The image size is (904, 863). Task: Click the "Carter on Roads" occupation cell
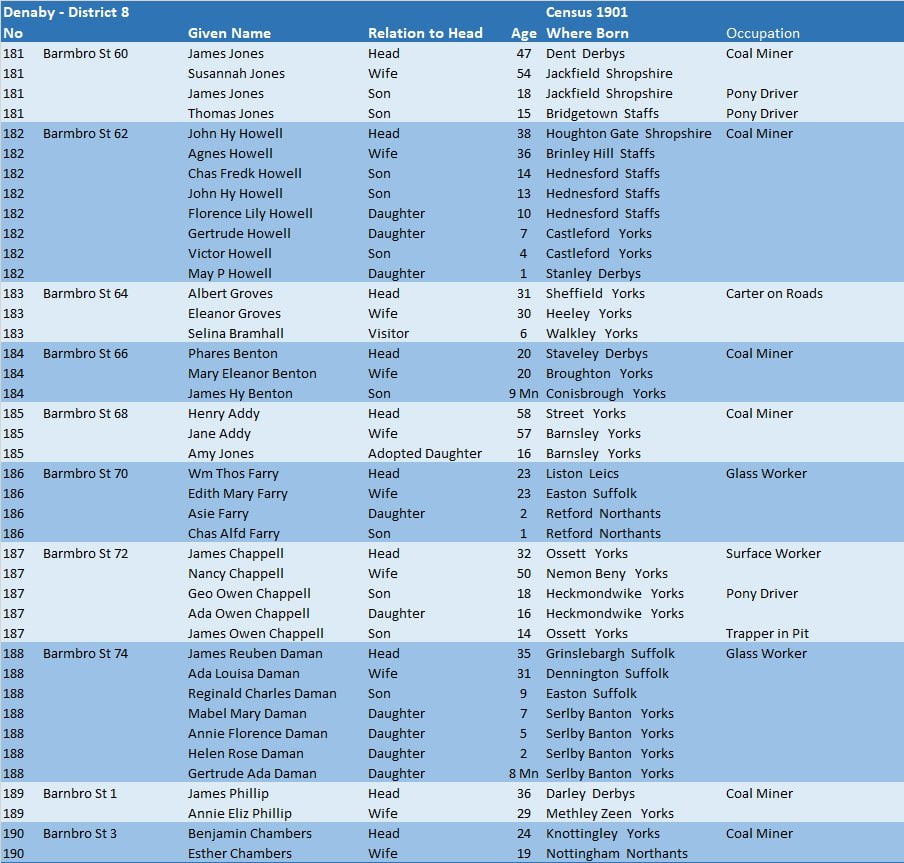(774, 293)
